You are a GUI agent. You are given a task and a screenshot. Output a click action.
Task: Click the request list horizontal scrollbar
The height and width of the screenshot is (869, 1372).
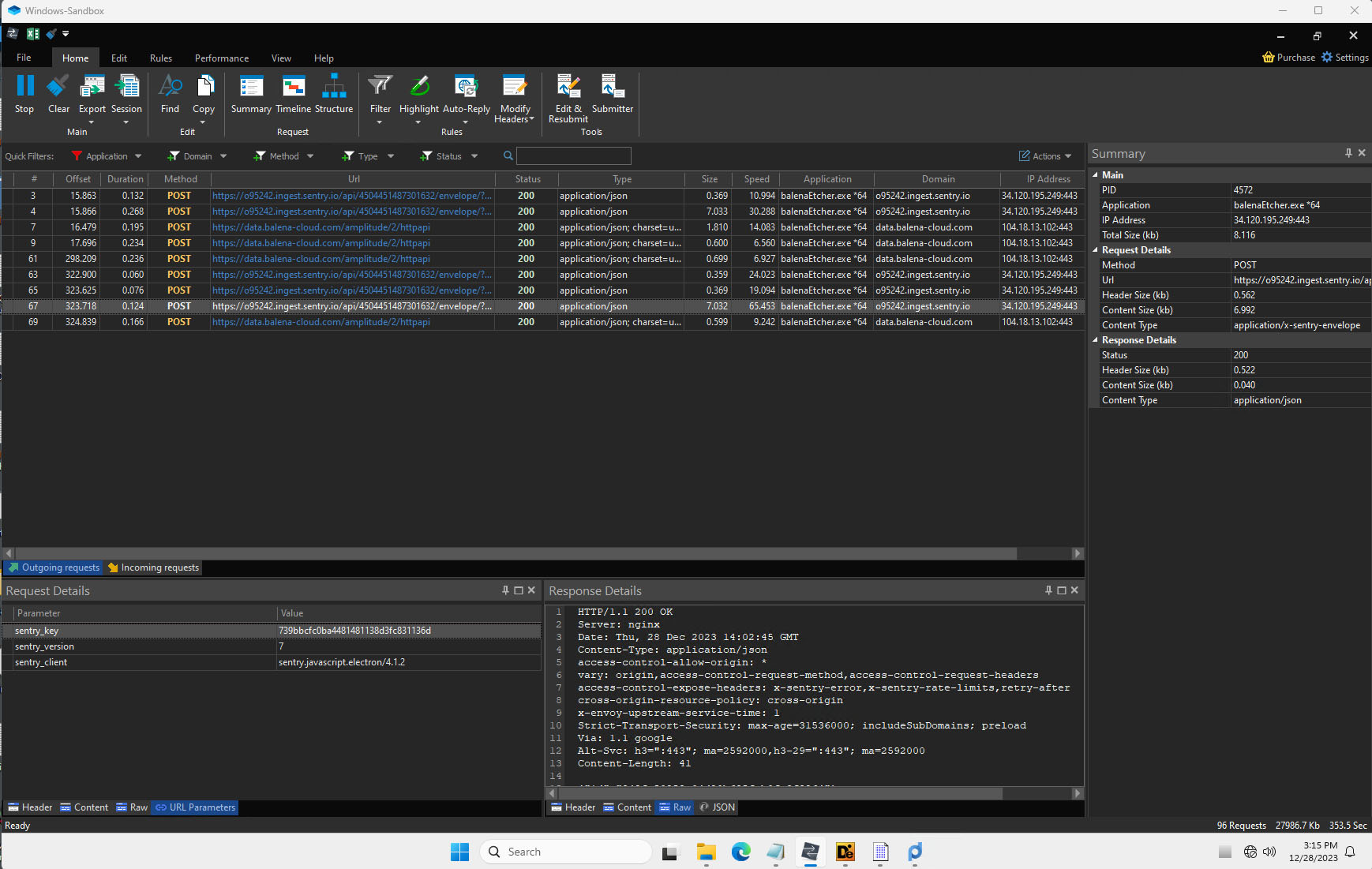coord(515,553)
